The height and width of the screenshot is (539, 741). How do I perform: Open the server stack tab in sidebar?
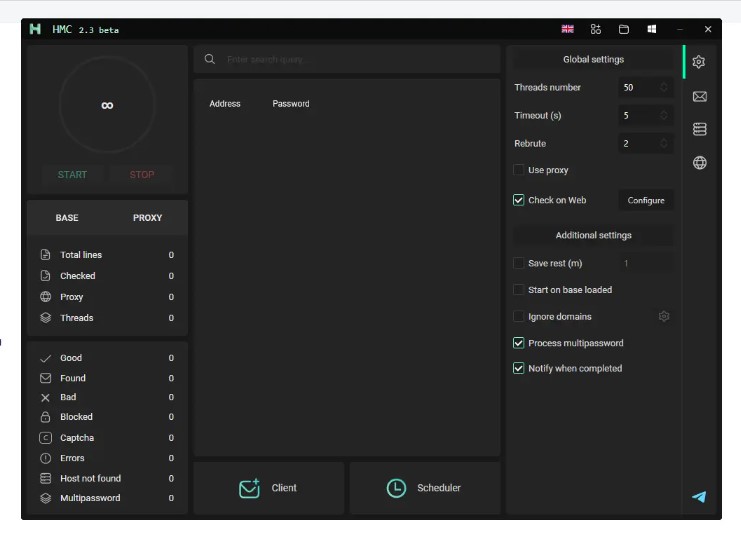pyautogui.click(x=699, y=129)
